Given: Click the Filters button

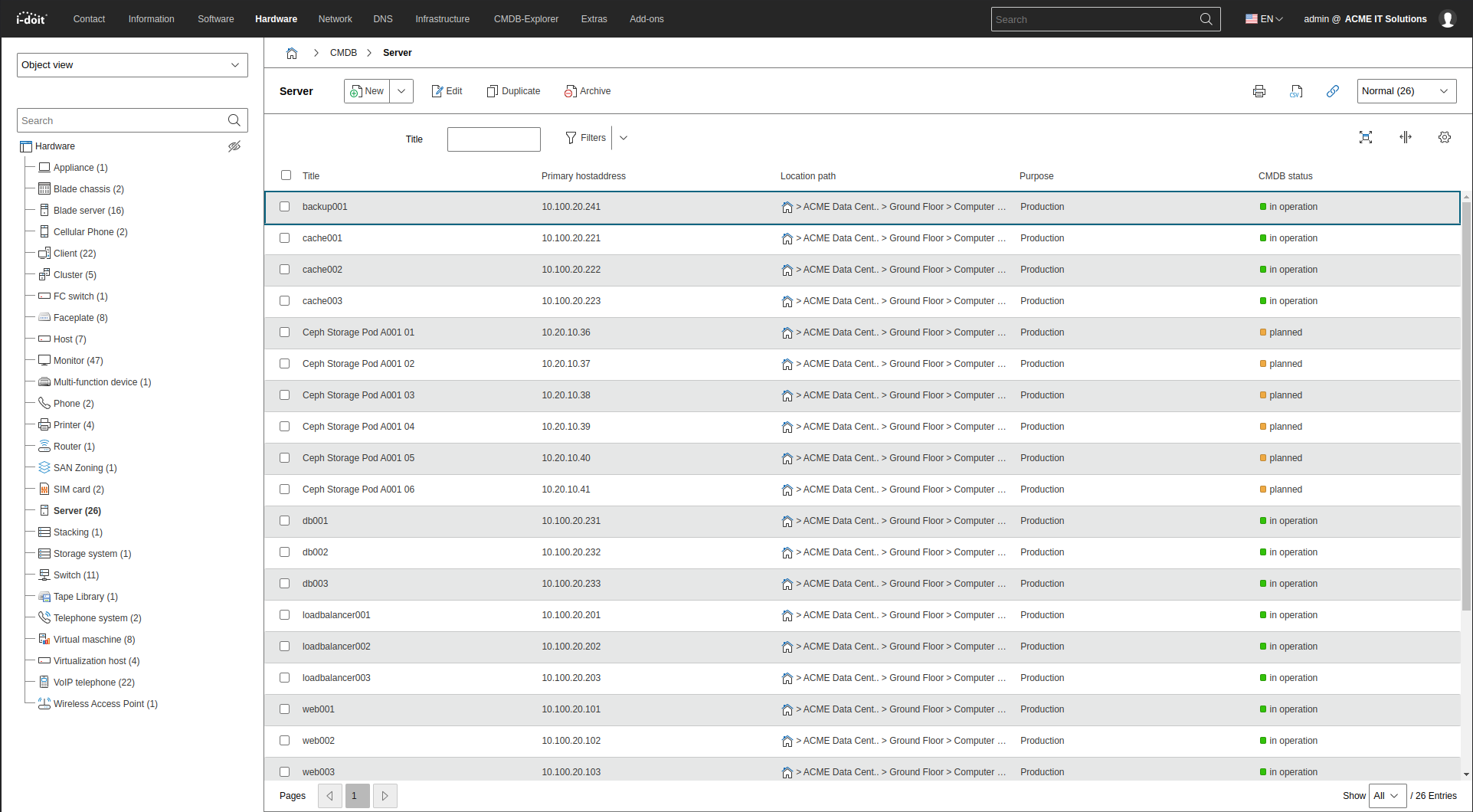Looking at the screenshot, I should 586,138.
